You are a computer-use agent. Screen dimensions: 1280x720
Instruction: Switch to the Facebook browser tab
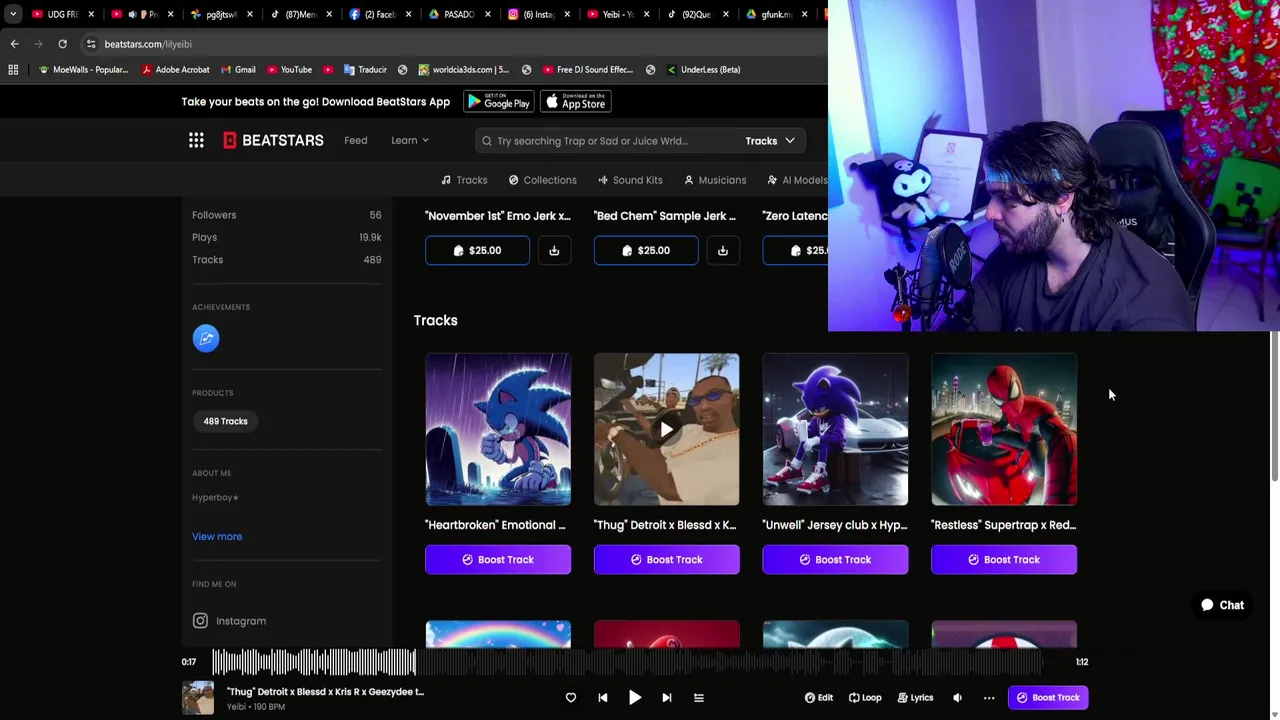click(379, 14)
